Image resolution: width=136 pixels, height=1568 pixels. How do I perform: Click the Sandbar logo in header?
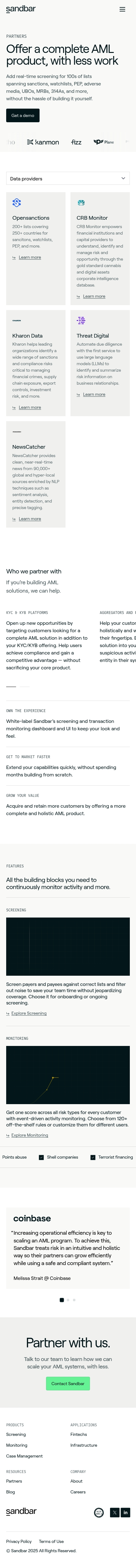click(x=21, y=9)
